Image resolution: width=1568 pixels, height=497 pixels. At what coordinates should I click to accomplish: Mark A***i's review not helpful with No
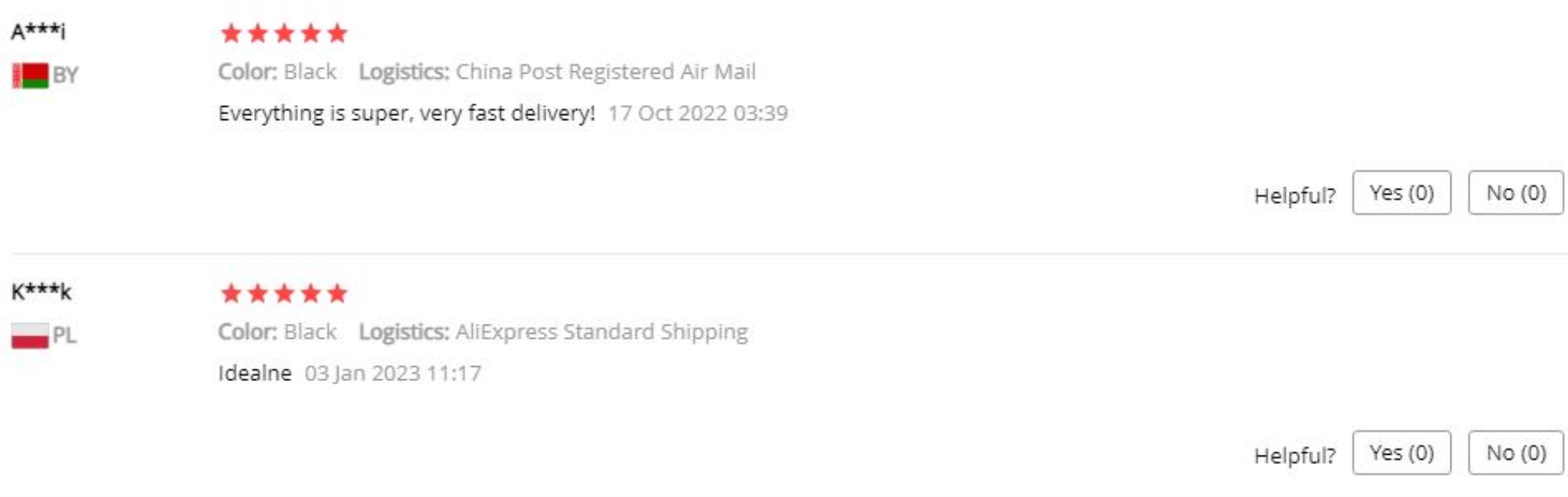coord(1516,193)
